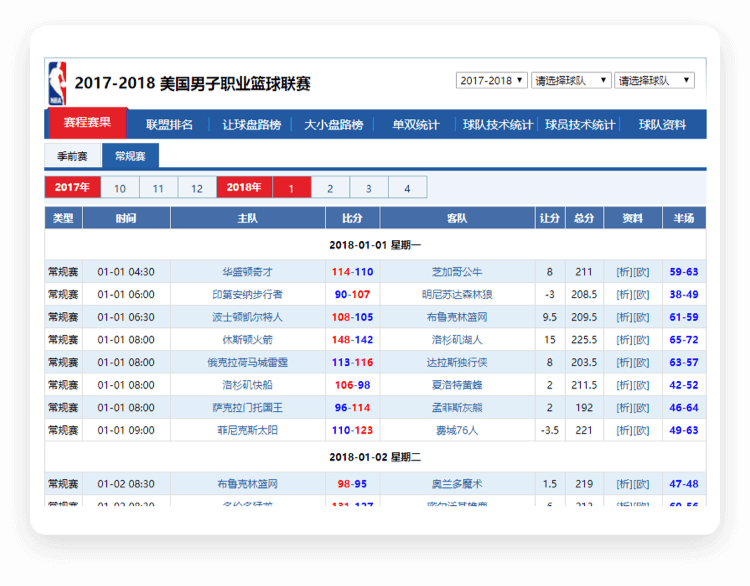The width and height of the screenshot is (750, 586).
Task: Open [欧] odds for 华盛顿奇才 game
Action: click(641, 272)
